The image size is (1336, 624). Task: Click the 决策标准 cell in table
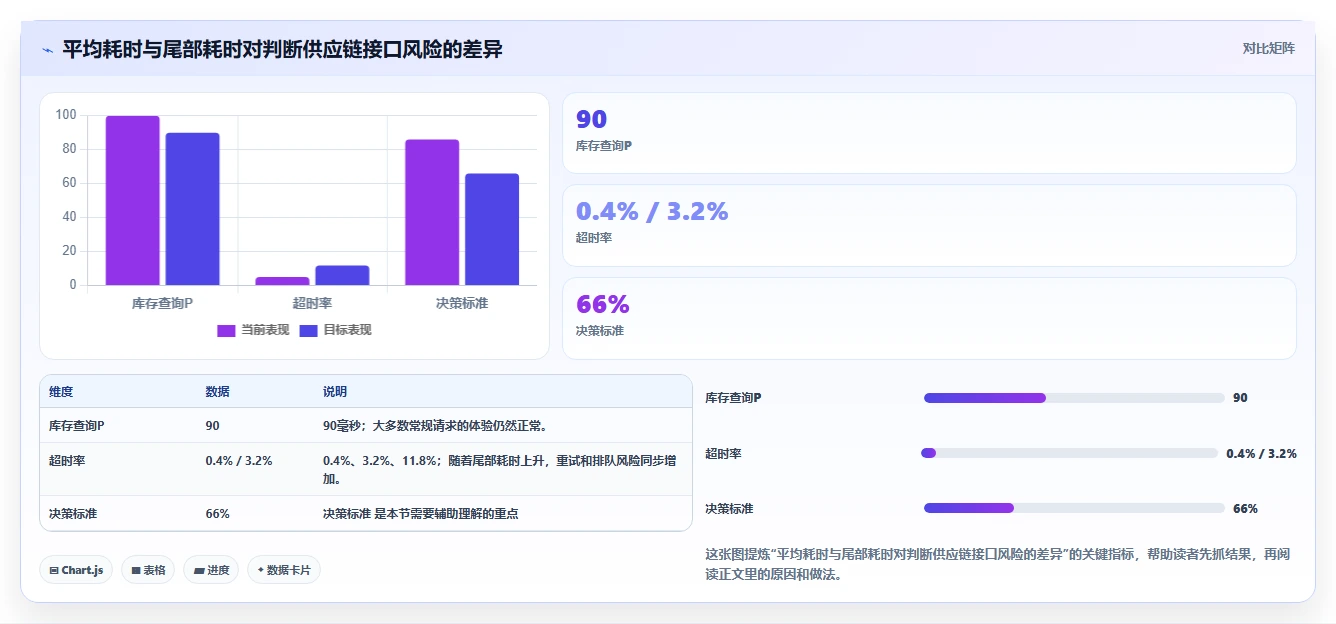(73, 514)
